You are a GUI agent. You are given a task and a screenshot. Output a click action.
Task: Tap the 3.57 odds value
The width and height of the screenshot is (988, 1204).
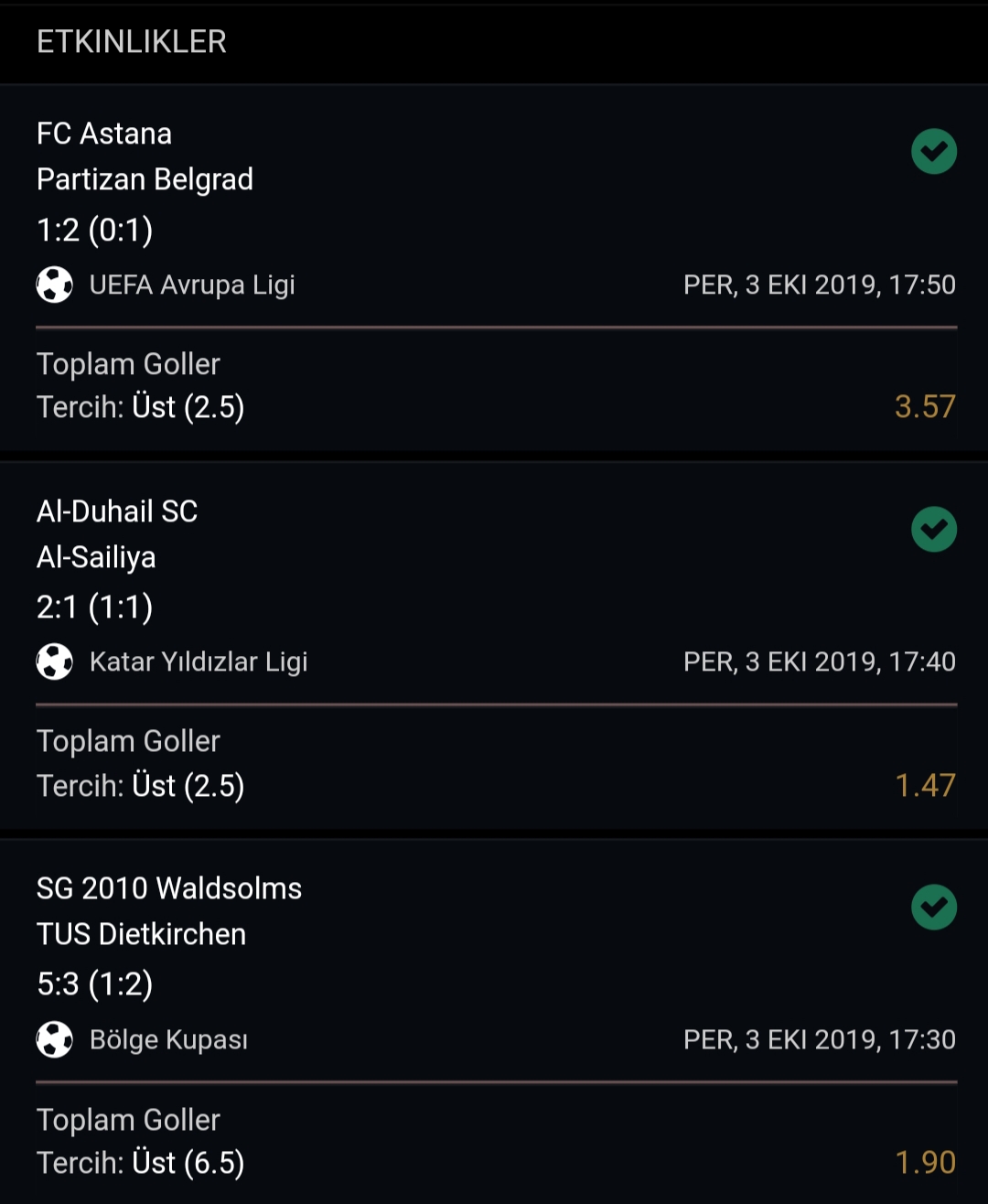pos(925,406)
